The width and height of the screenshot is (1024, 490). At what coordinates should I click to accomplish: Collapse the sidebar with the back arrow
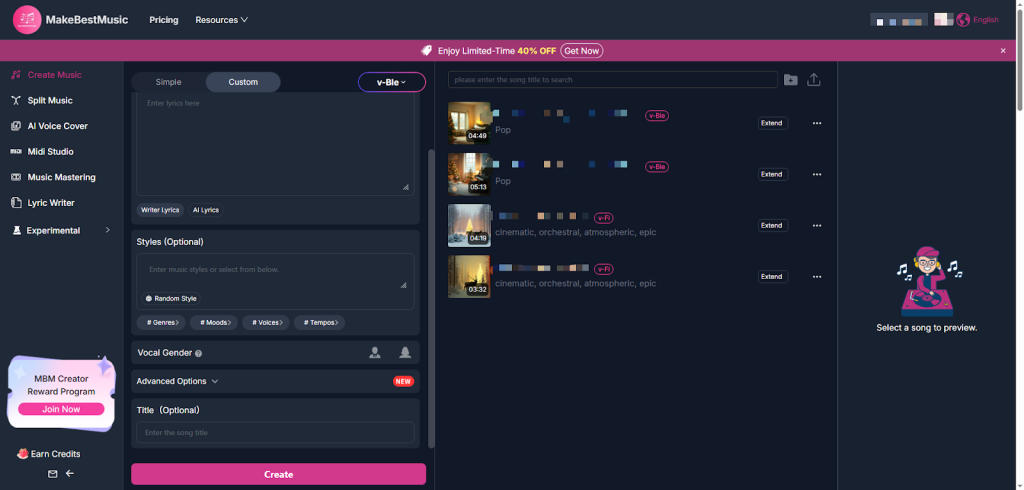(x=70, y=474)
